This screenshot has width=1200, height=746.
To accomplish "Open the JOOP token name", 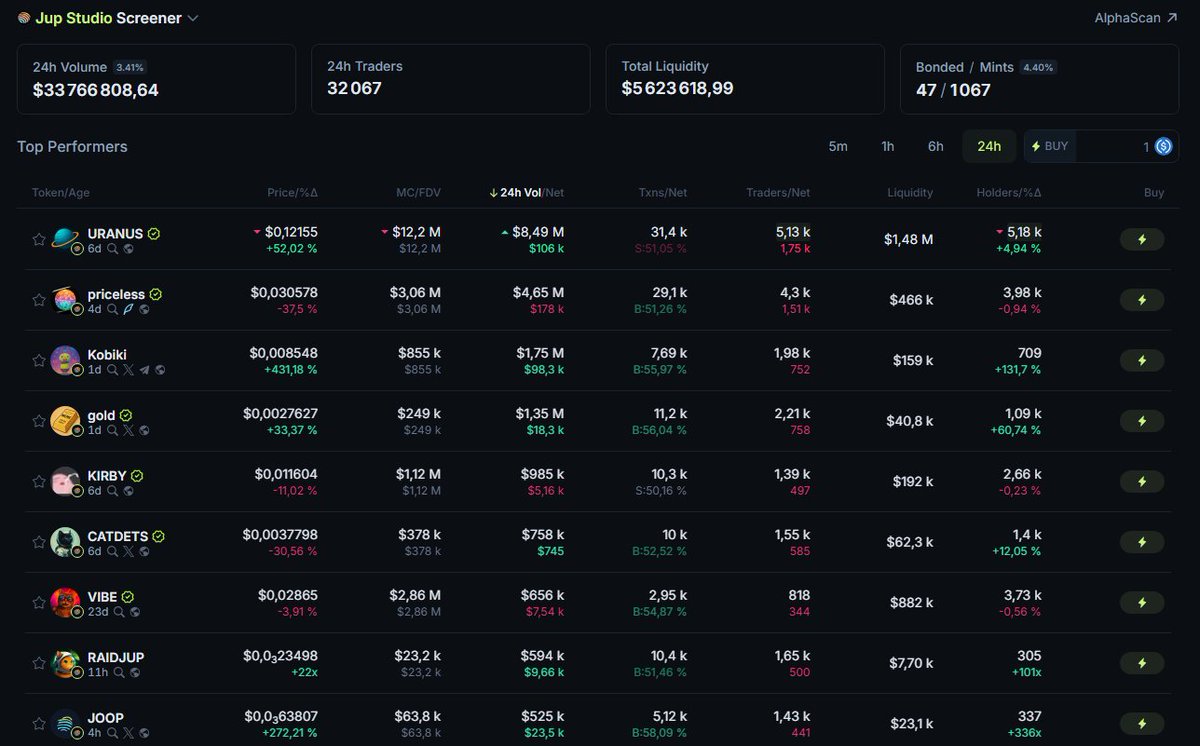I will (106, 718).
